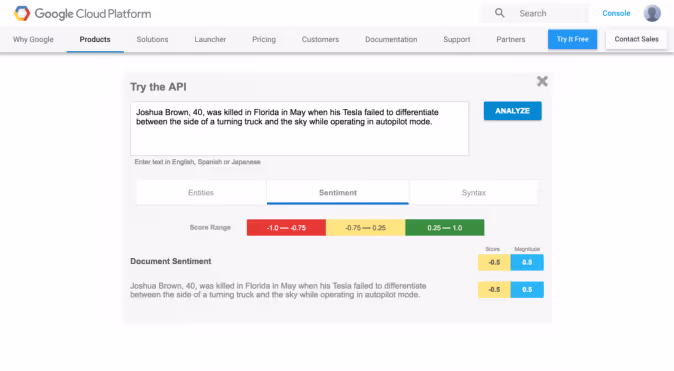Click the Magnitude column header

pos(527,249)
